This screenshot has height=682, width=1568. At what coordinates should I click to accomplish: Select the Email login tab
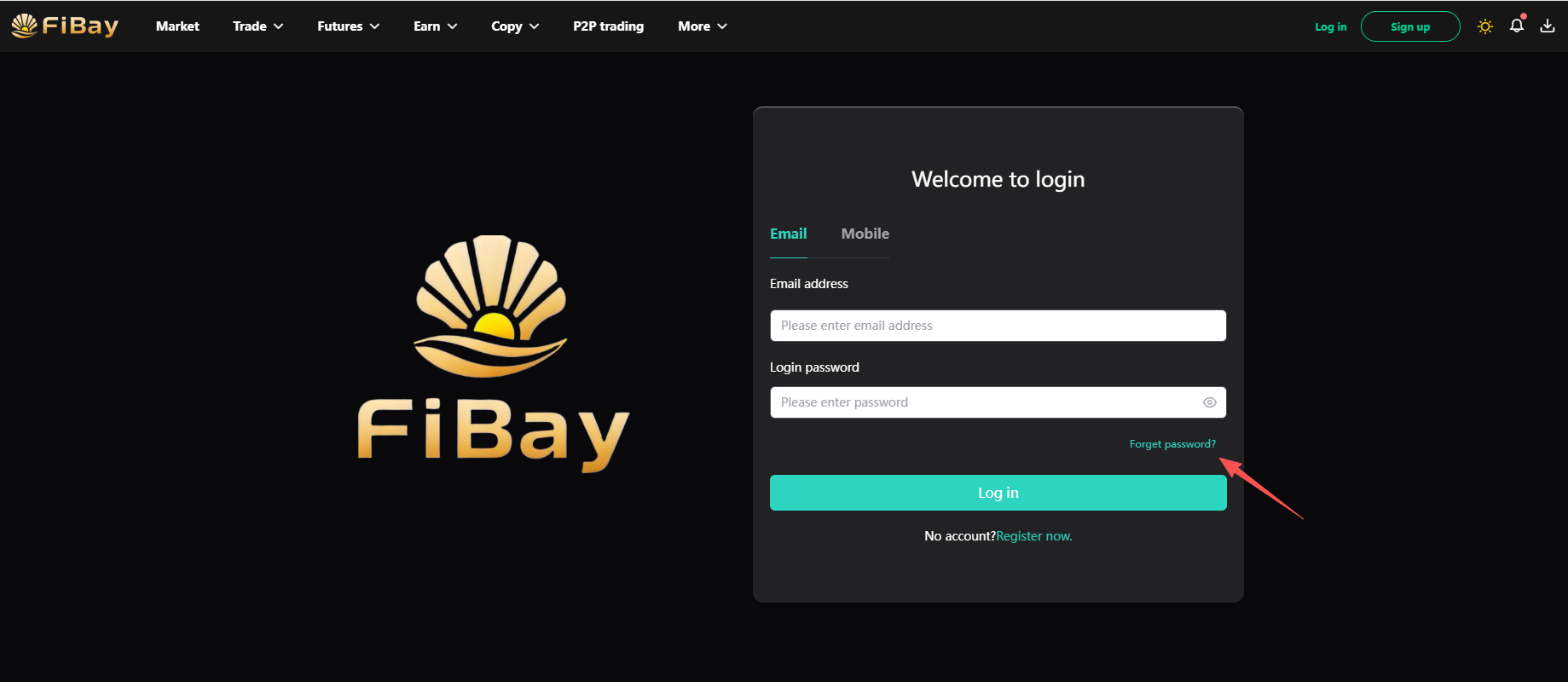pyautogui.click(x=788, y=234)
